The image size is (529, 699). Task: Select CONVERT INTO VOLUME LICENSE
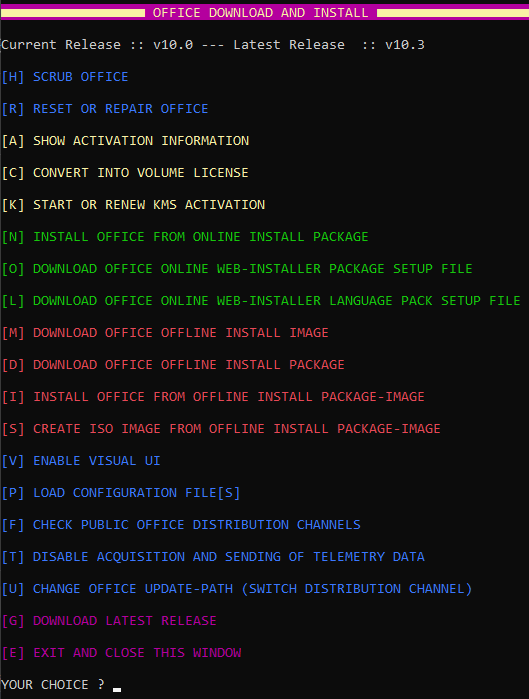tap(125, 173)
